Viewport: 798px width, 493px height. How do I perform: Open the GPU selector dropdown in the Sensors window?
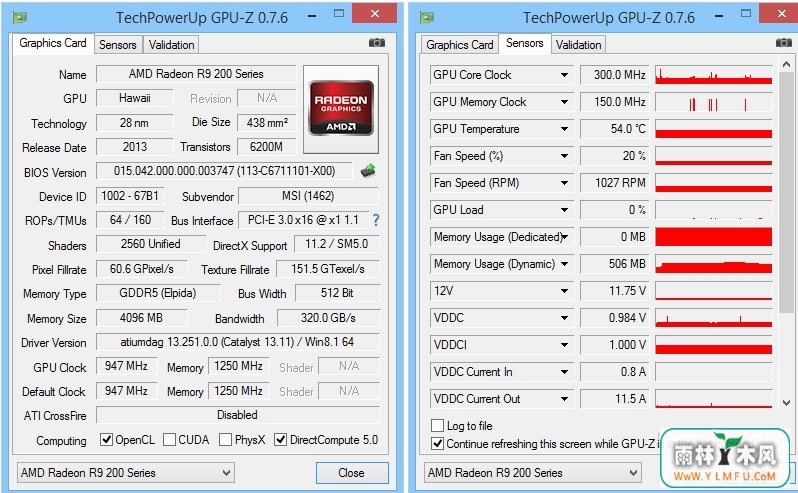(x=533, y=473)
